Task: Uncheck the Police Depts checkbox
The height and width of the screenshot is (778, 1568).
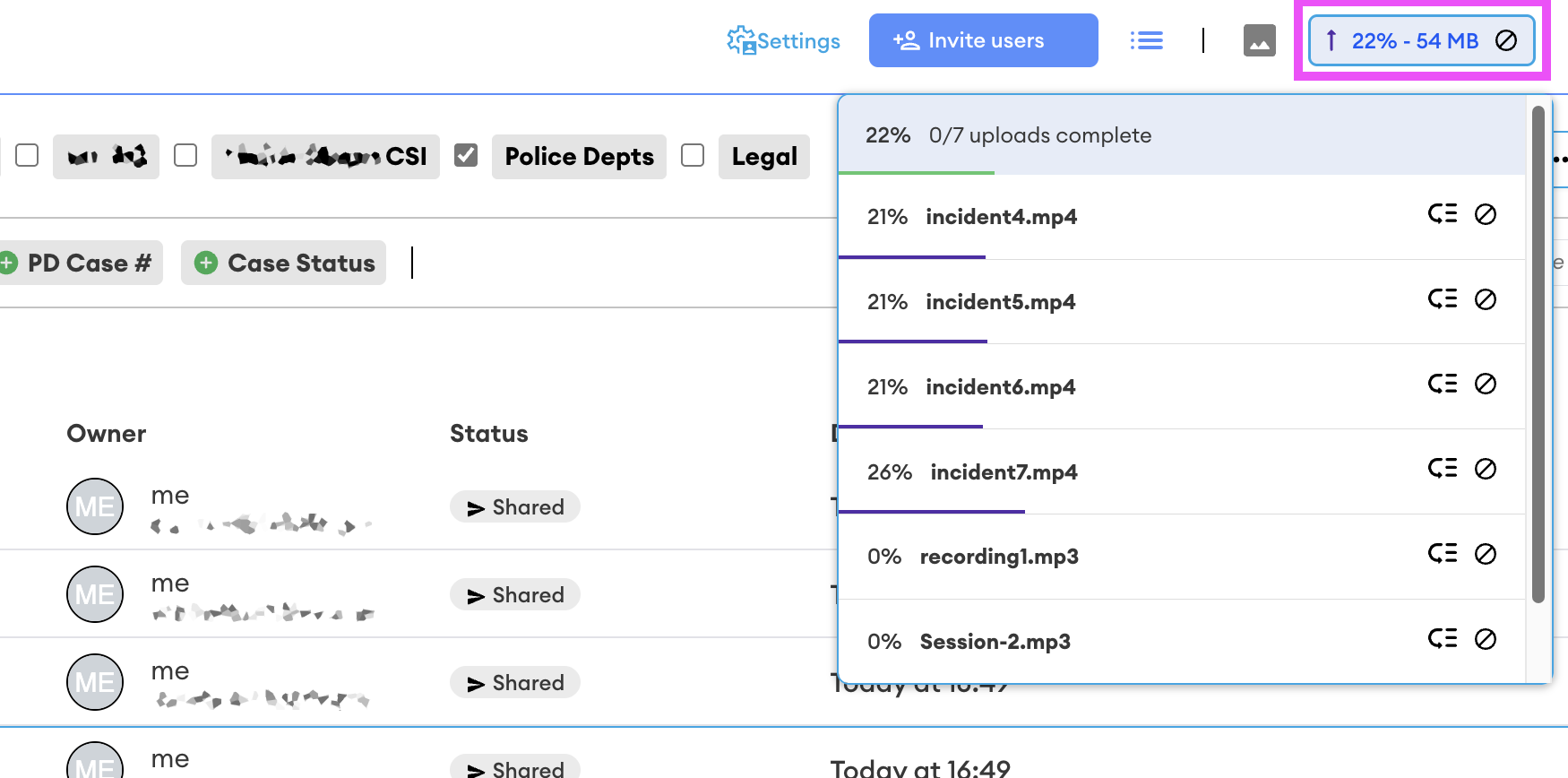Action: point(466,155)
